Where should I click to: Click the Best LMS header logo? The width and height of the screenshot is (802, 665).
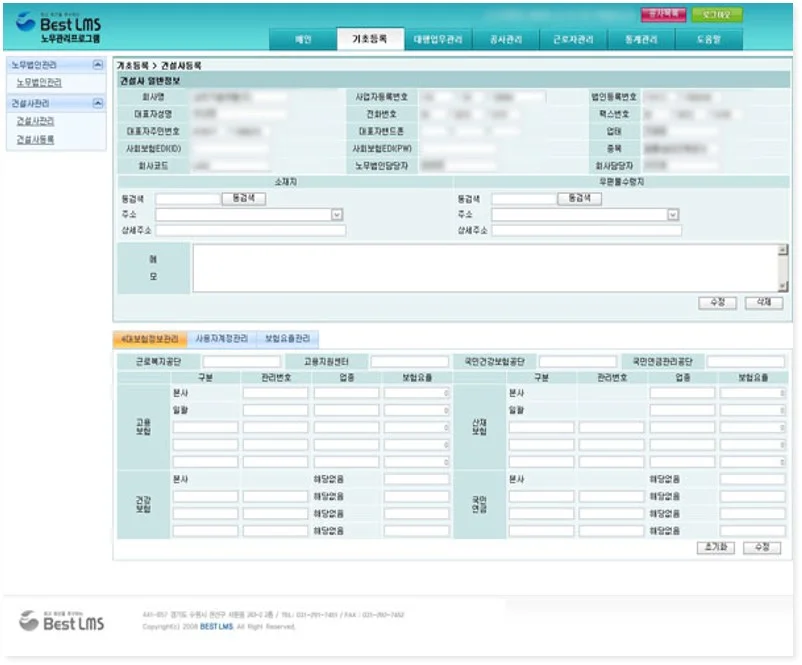click(x=59, y=27)
